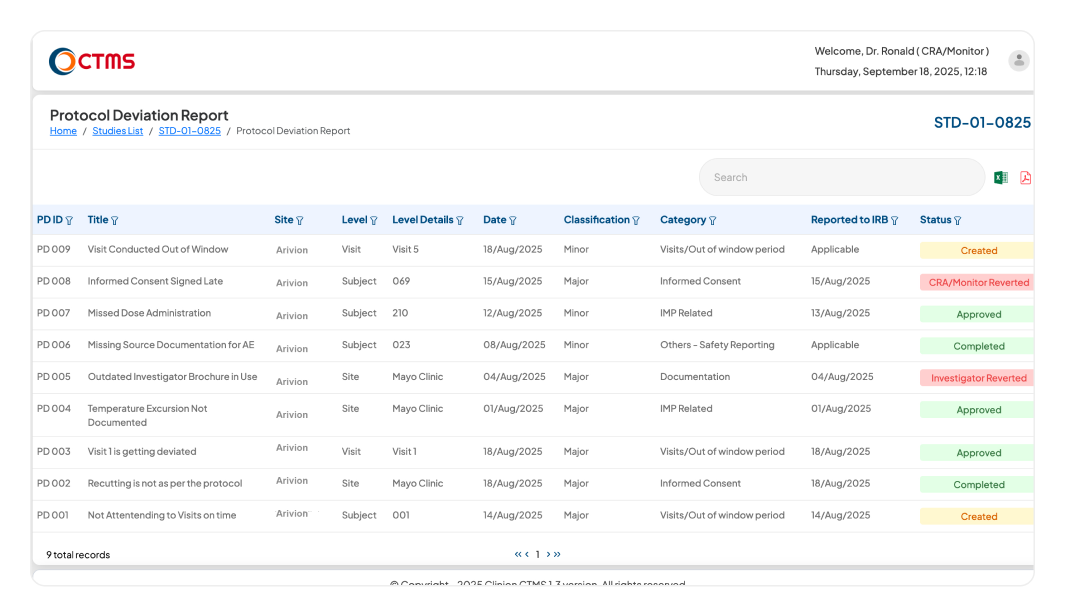Screen dimensions: 1065x615
Task: Open the user profile avatar
Action: coord(1018,60)
